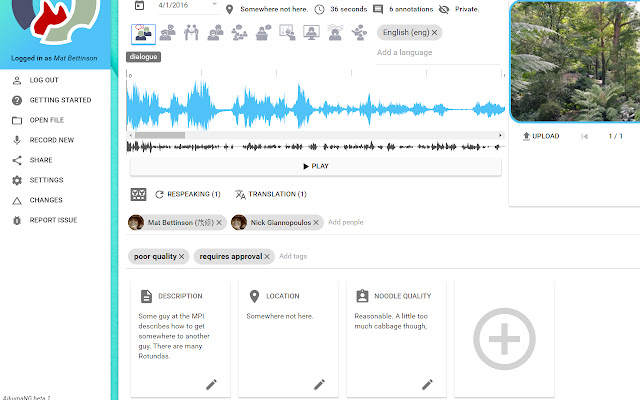Select the dialogue genre icon

(x=143, y=34)
